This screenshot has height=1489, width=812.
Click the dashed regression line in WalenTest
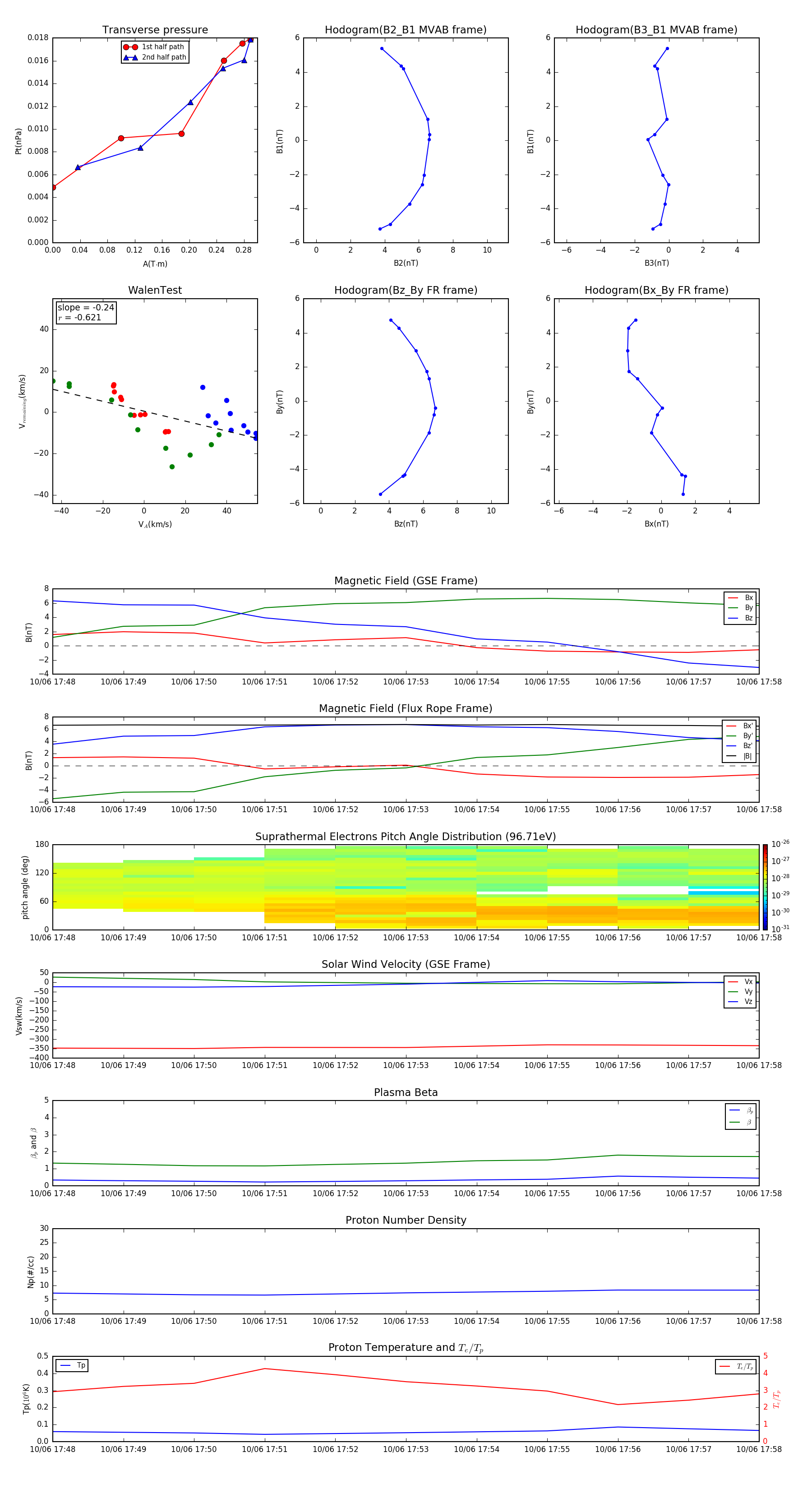155,414
